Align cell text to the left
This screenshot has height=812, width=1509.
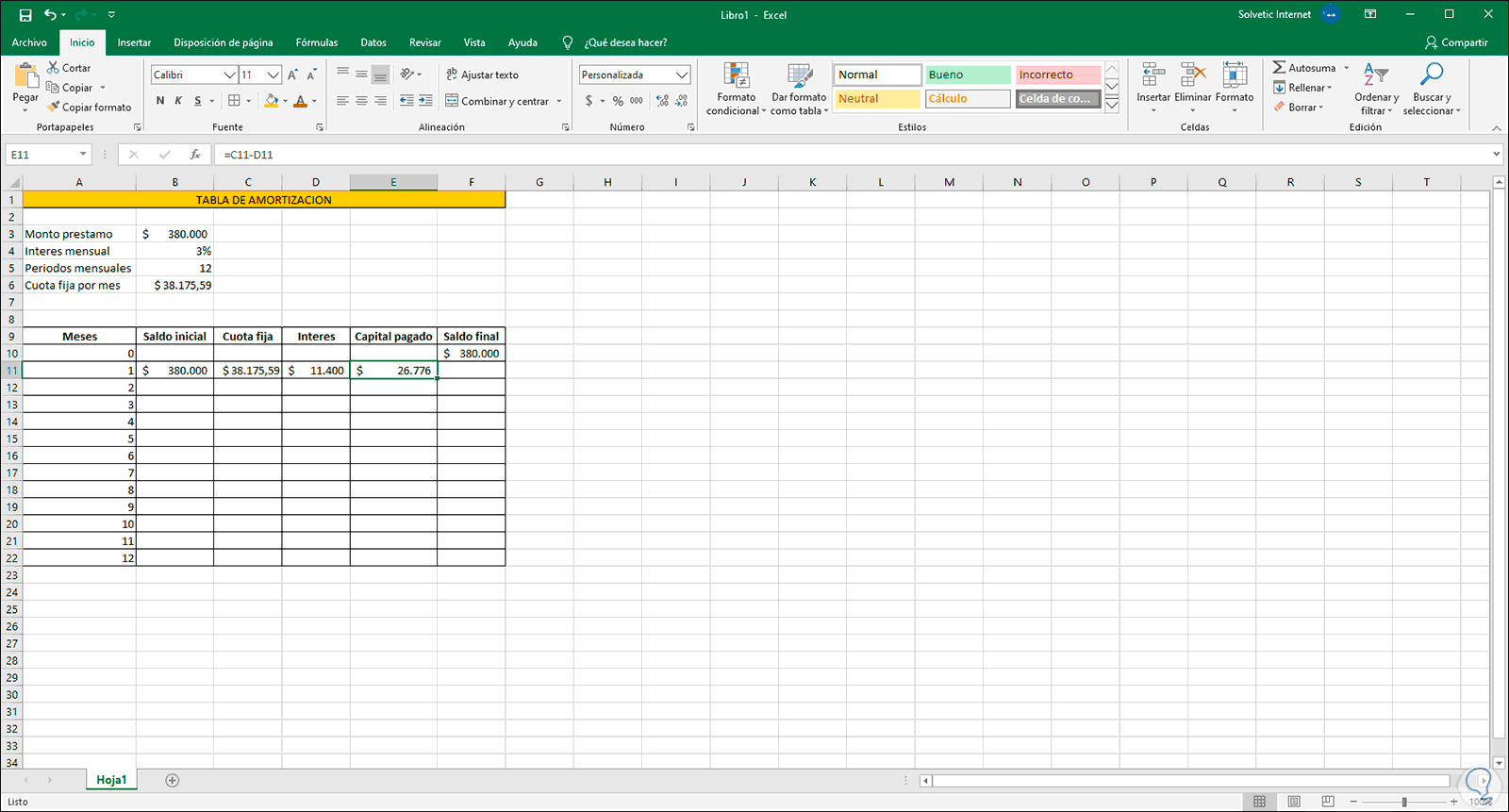[342, 101]
